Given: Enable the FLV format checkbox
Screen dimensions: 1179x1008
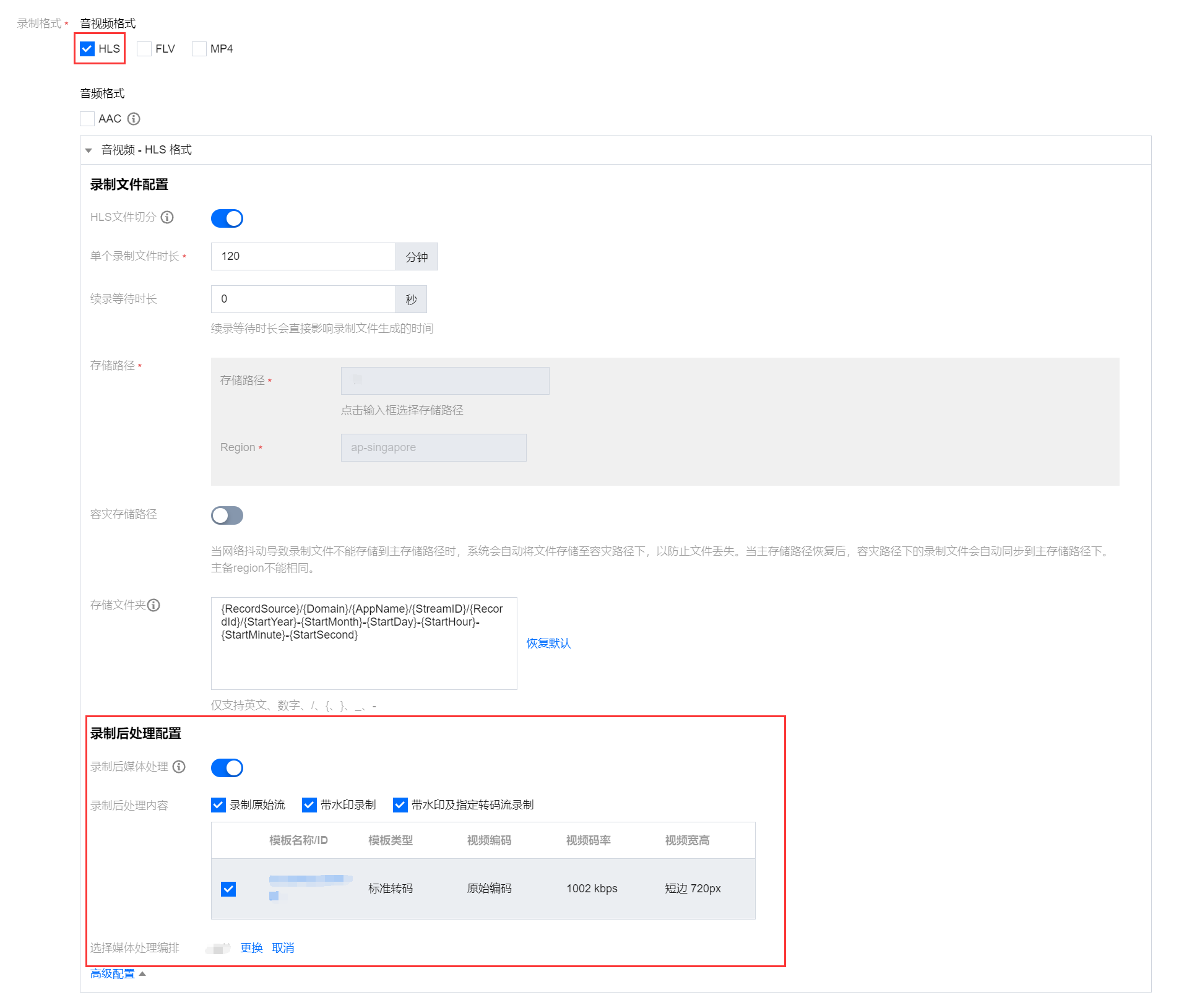Looking at the screenshot, I should coord(144,49).
